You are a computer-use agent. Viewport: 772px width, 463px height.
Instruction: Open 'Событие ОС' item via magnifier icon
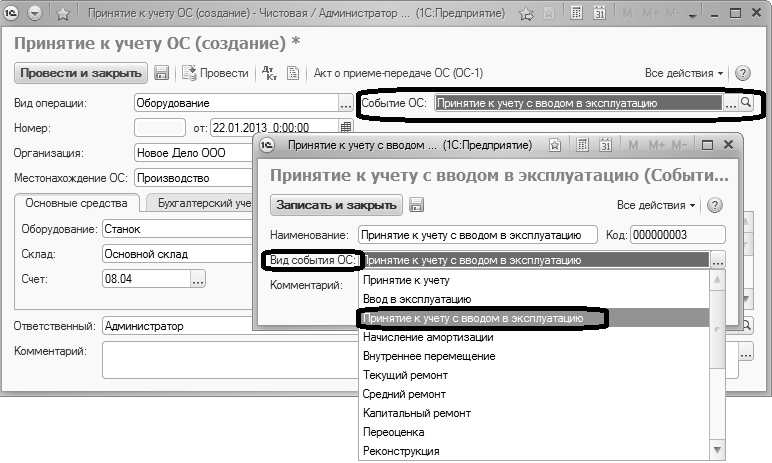pyautogui.click(x=745, y=103)
